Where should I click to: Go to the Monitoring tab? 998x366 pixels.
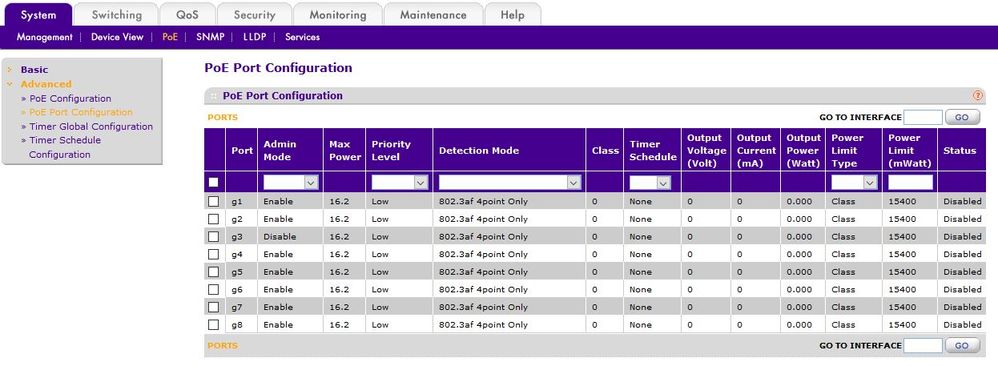point(338,15)
